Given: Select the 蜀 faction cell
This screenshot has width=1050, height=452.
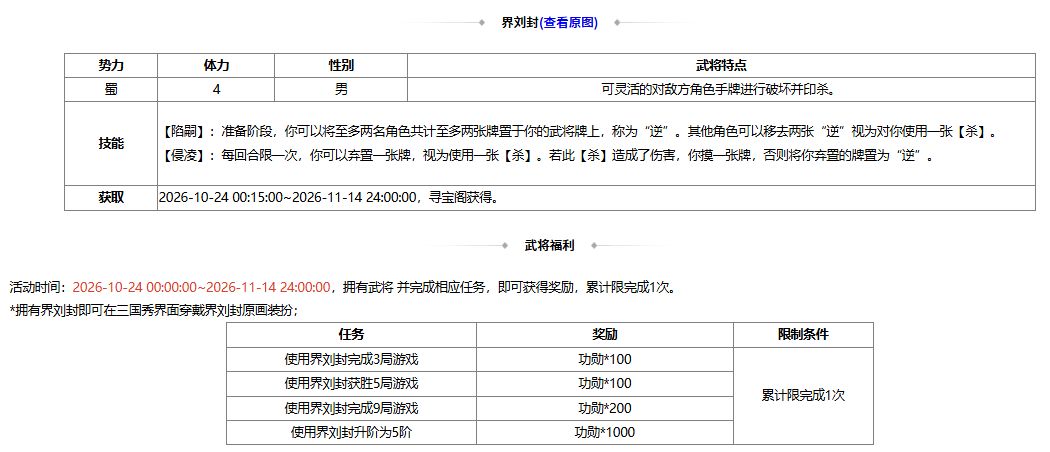Looking at the screenshot, I should (x=111, y=90).
